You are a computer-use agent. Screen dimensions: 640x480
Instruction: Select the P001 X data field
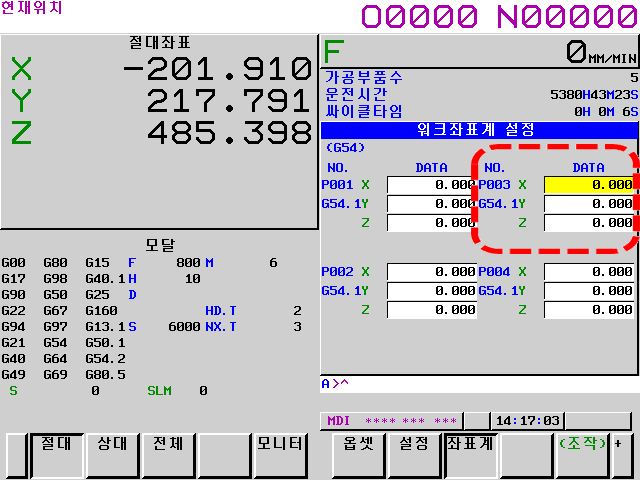[x=431, y=185]
